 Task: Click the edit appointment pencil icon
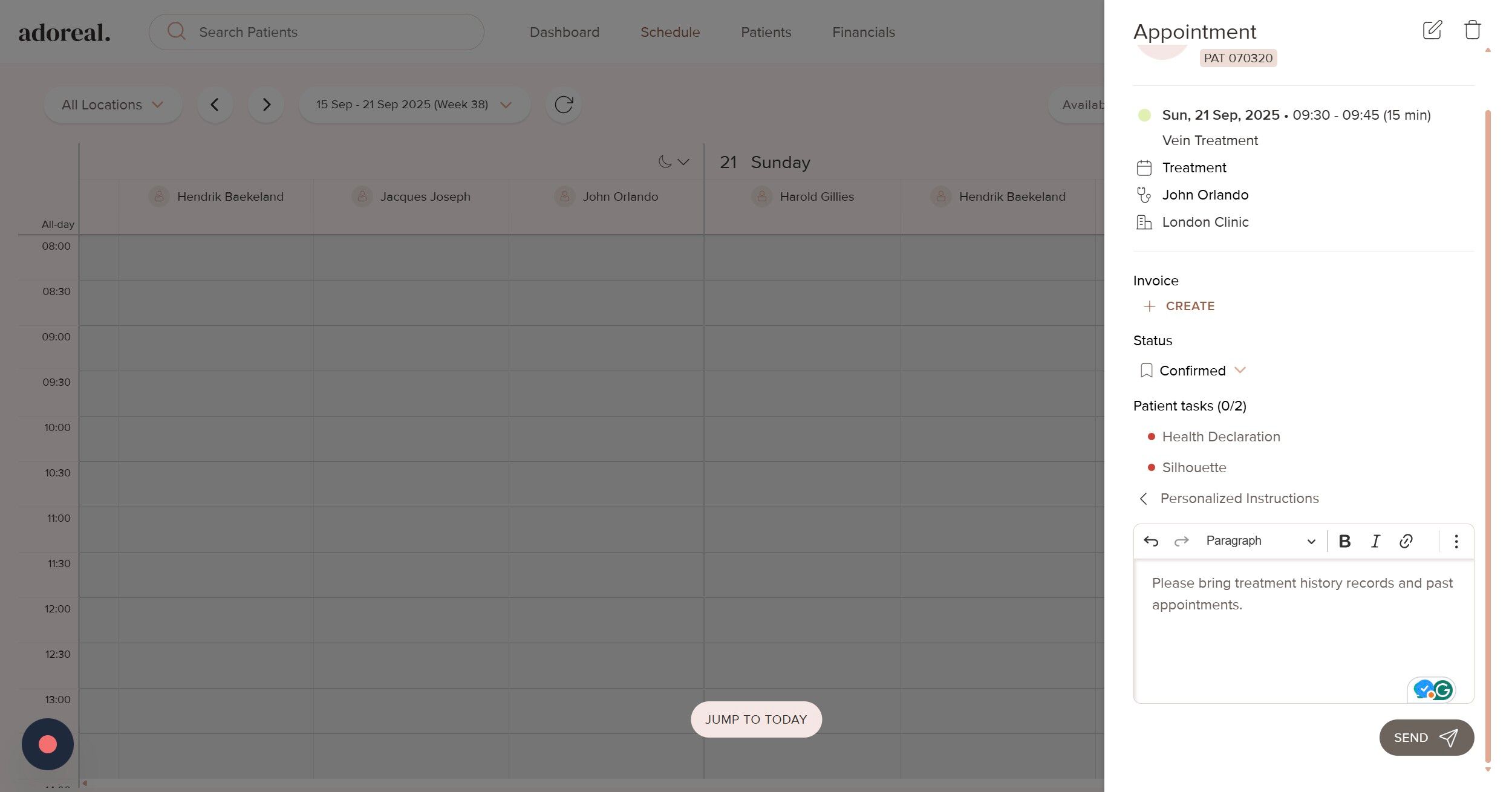coord(1432,30)
